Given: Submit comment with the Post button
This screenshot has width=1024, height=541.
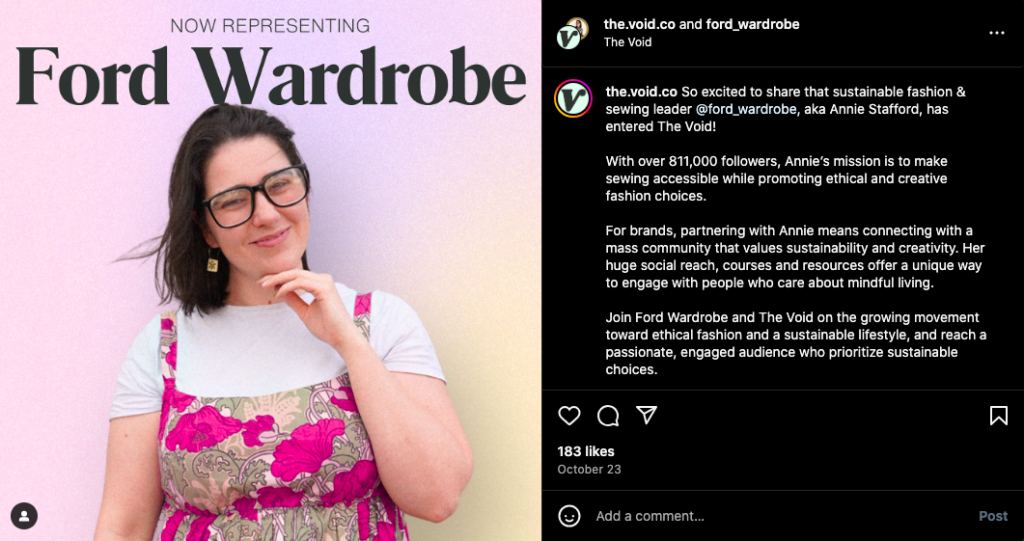Looking at the screenshot, I should pos(993,516).
